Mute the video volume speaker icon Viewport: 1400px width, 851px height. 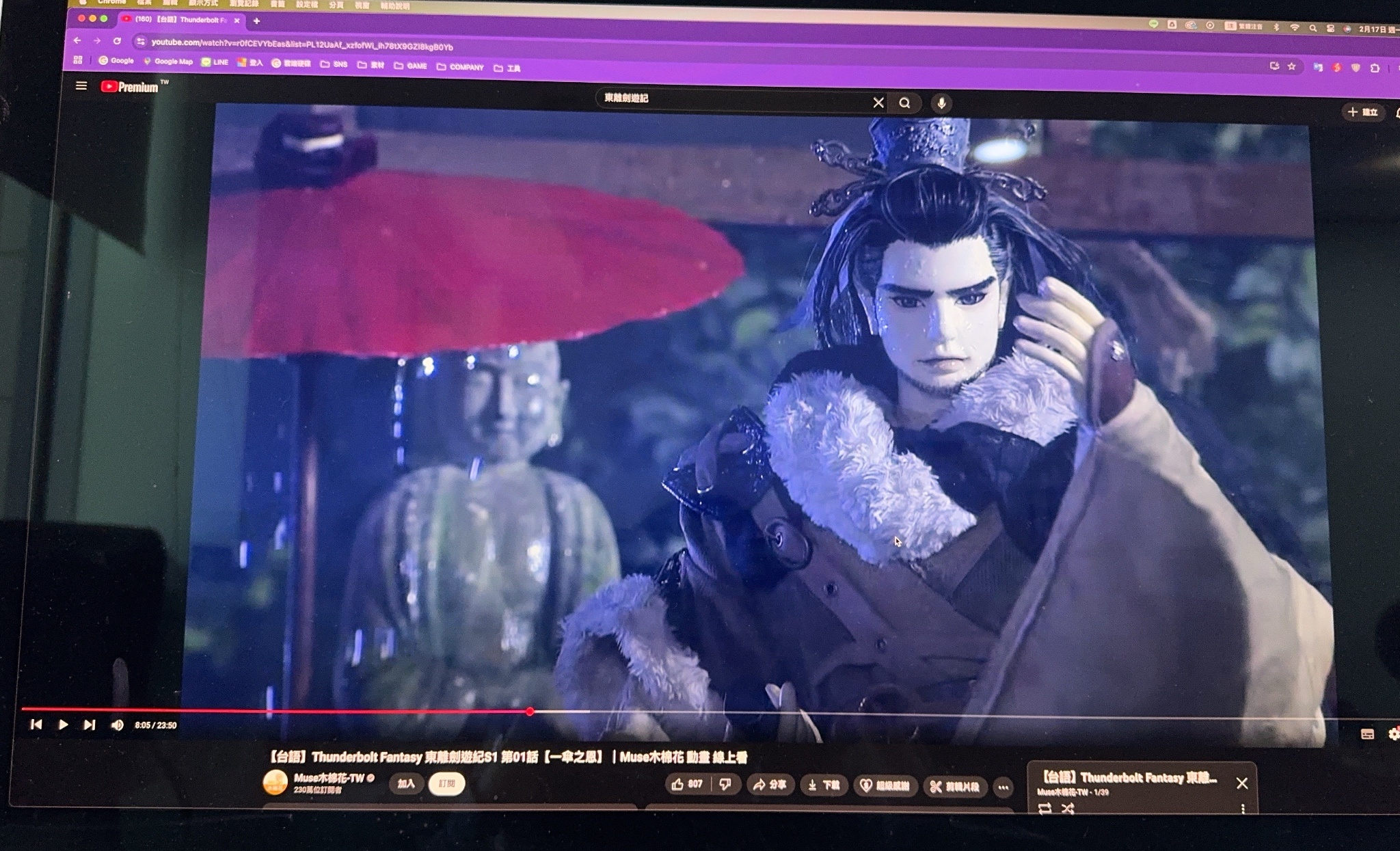(117, 725)
